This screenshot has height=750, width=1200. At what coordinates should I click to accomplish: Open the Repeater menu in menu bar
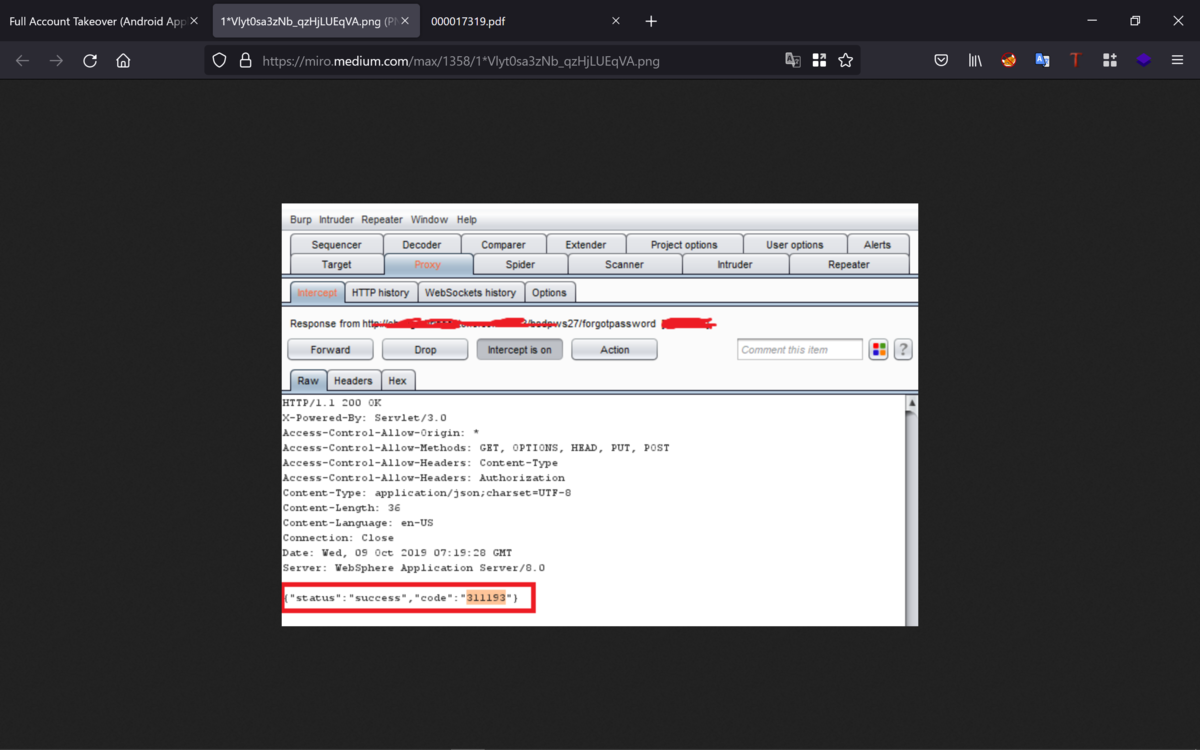coord(382,220)
